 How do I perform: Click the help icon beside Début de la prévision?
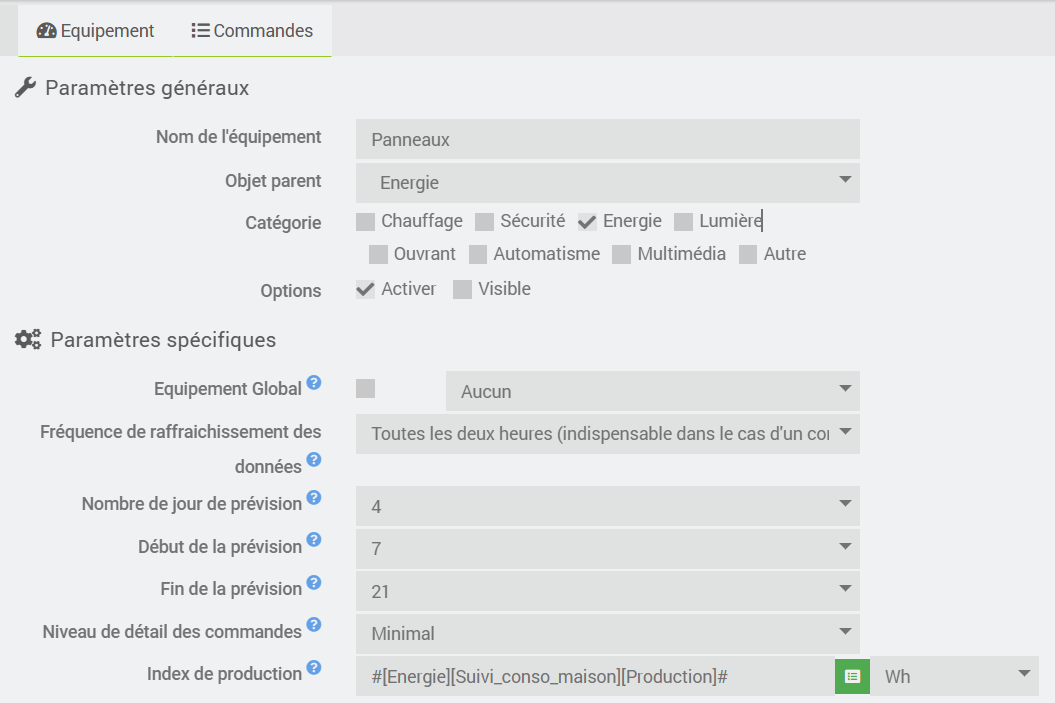click(x=314, y=540)
